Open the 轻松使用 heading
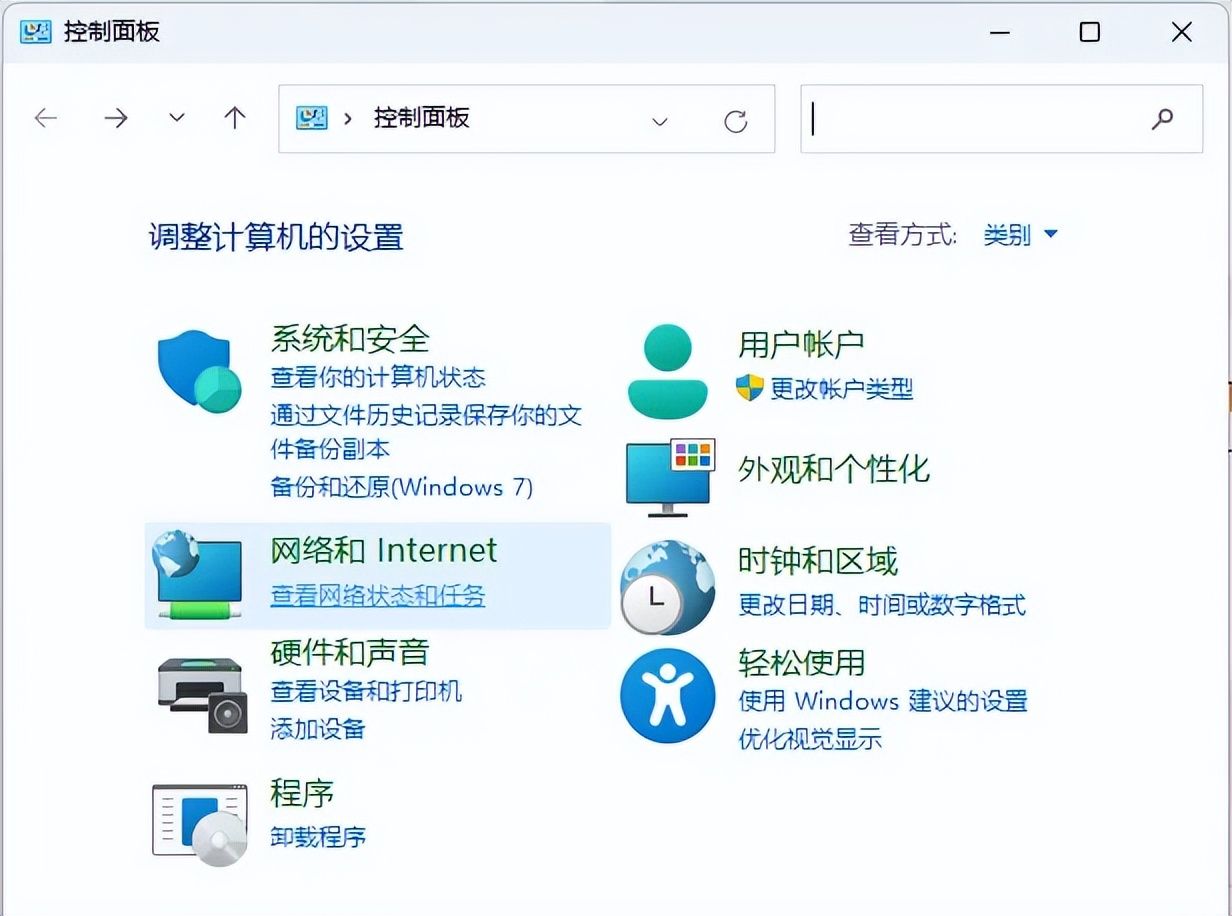The image size is (1232, 916). (802, 662)
